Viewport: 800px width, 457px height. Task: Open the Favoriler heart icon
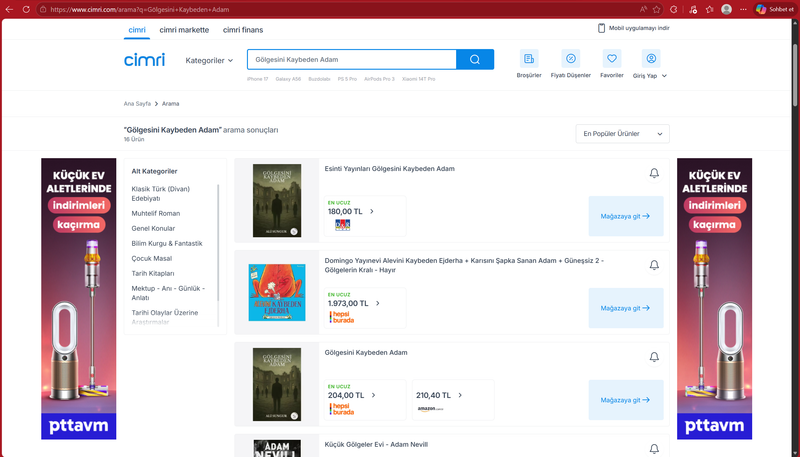[612, 59]
